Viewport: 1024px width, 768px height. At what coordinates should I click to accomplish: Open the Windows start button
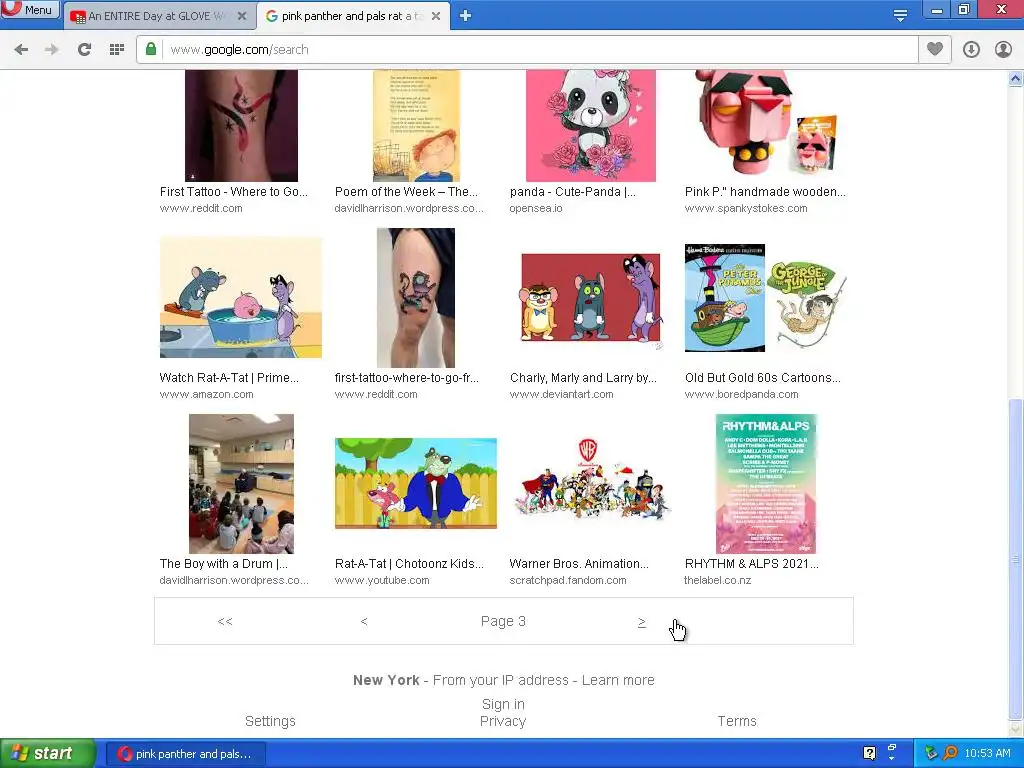click(47, 754)
